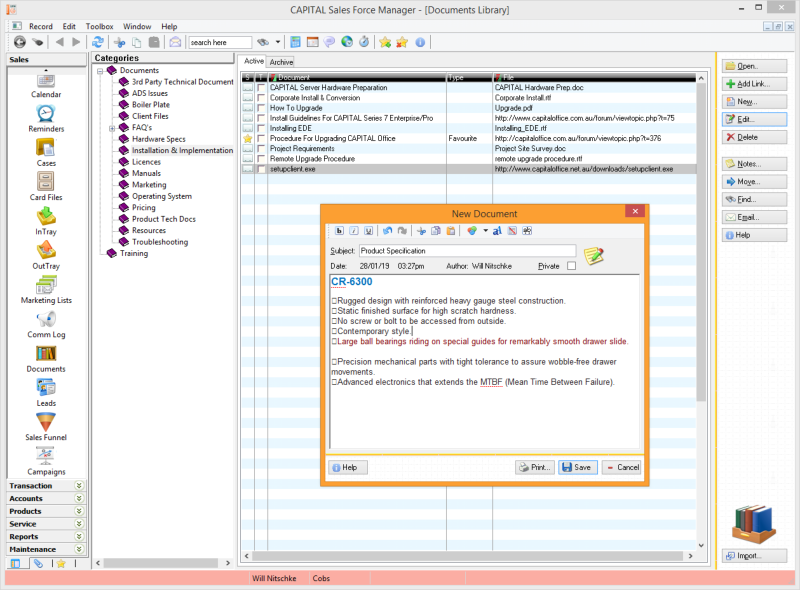Tick checkbox for Corporate Install & Conversion
Image resolution: width=800 pixels, height=590 pixels.
point(261,98)
